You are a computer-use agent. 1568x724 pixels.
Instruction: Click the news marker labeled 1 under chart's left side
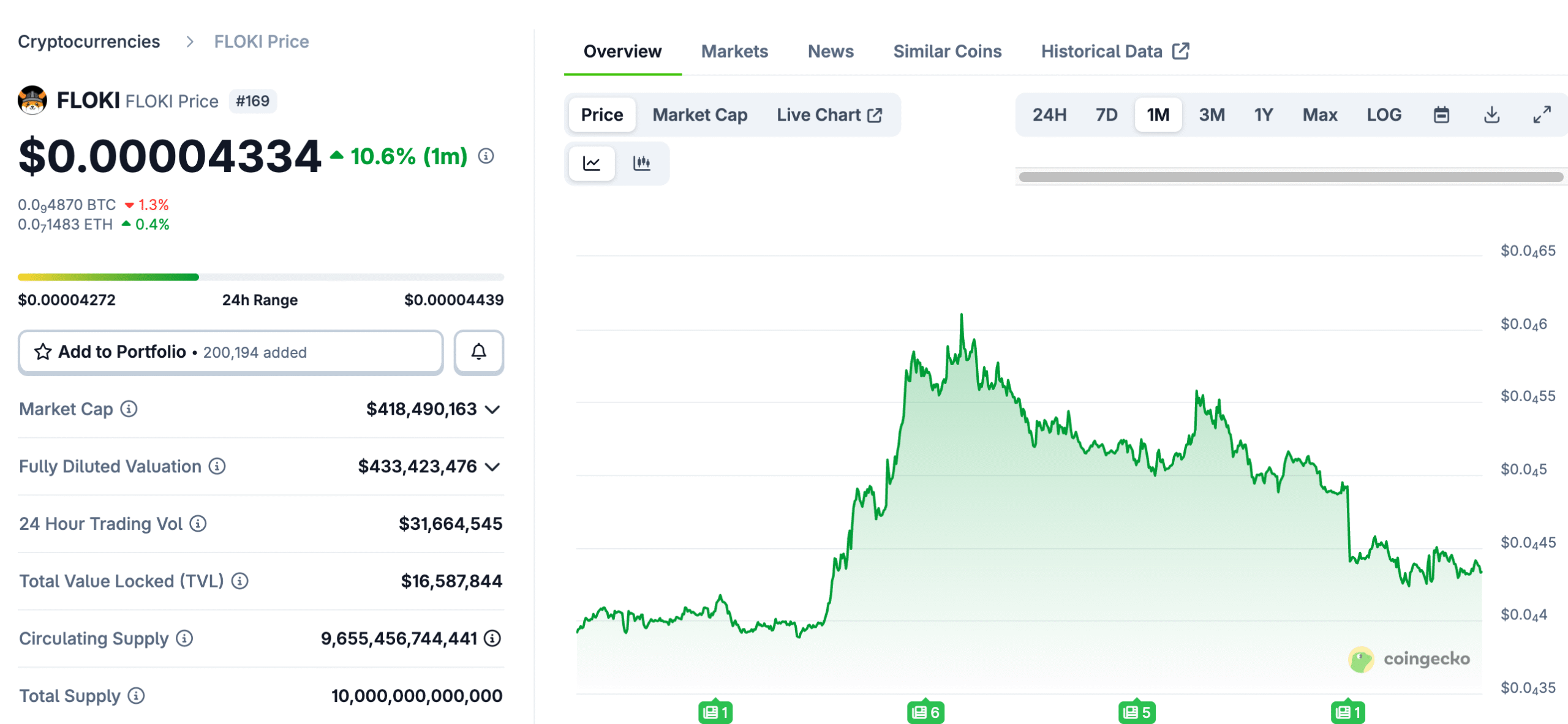(x=715, y=712)
